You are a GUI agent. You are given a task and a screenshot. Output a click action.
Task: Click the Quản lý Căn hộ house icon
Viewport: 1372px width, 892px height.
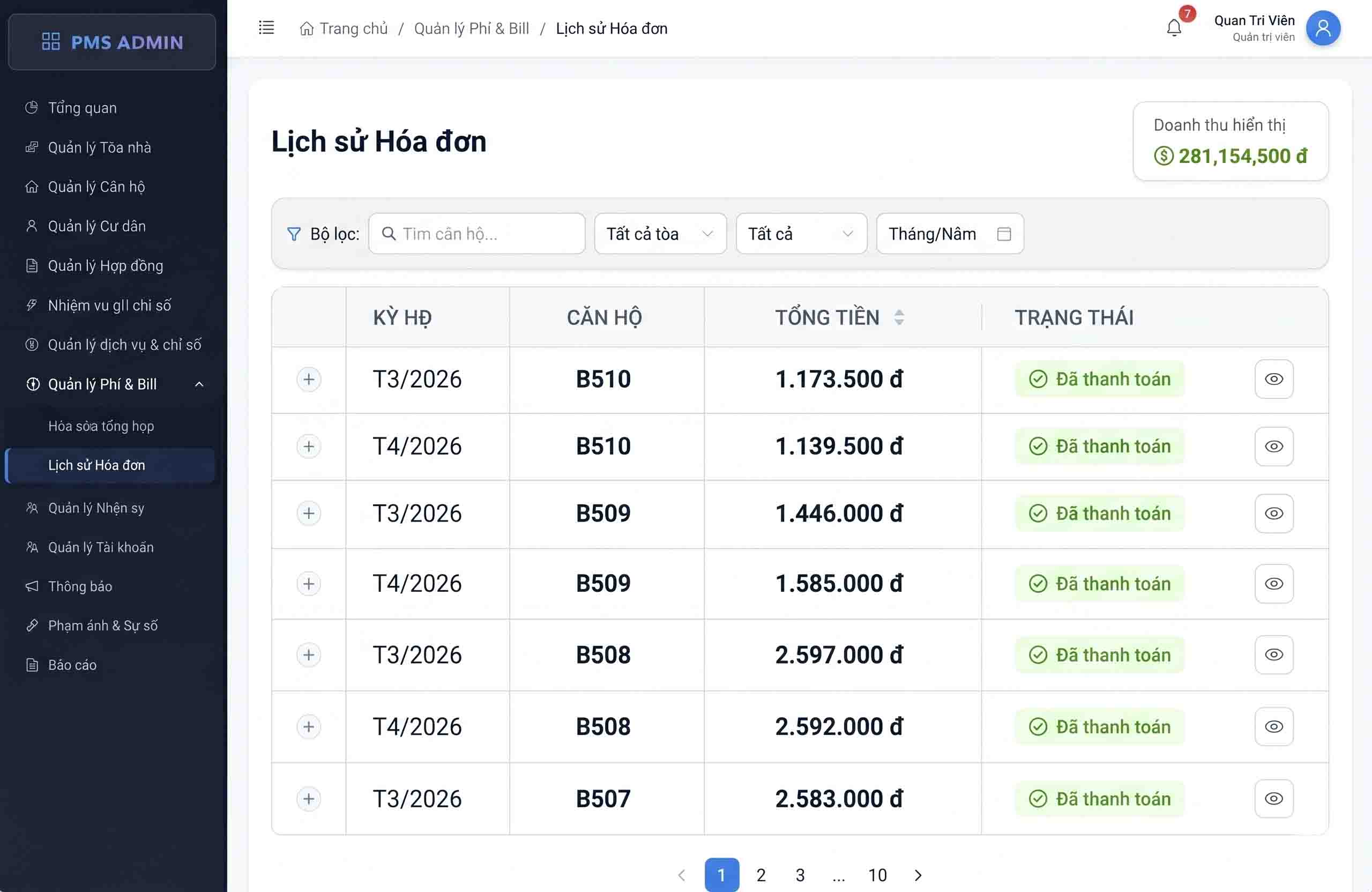tap(32, 186)
